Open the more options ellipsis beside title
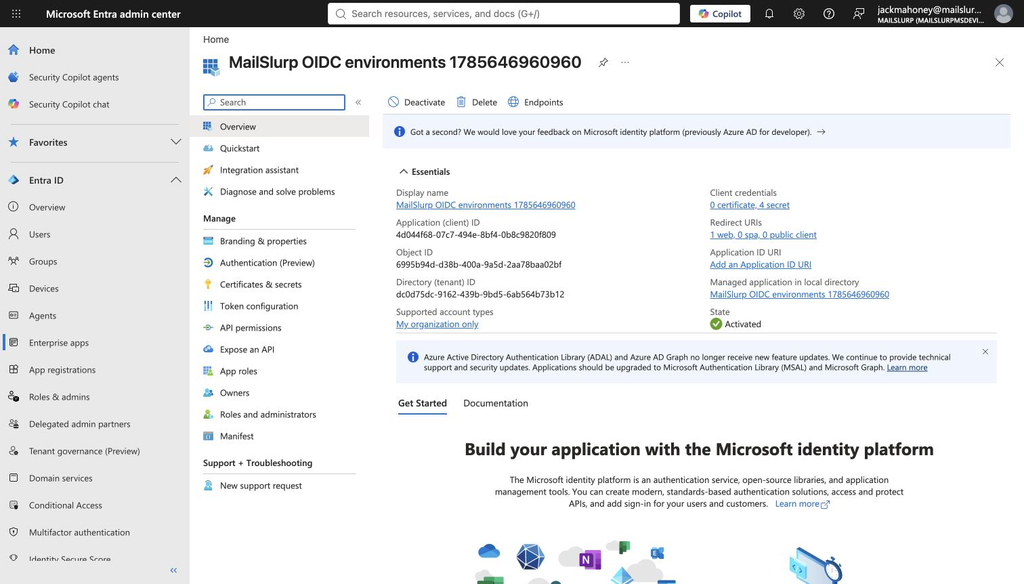 (x=625, y=63)
